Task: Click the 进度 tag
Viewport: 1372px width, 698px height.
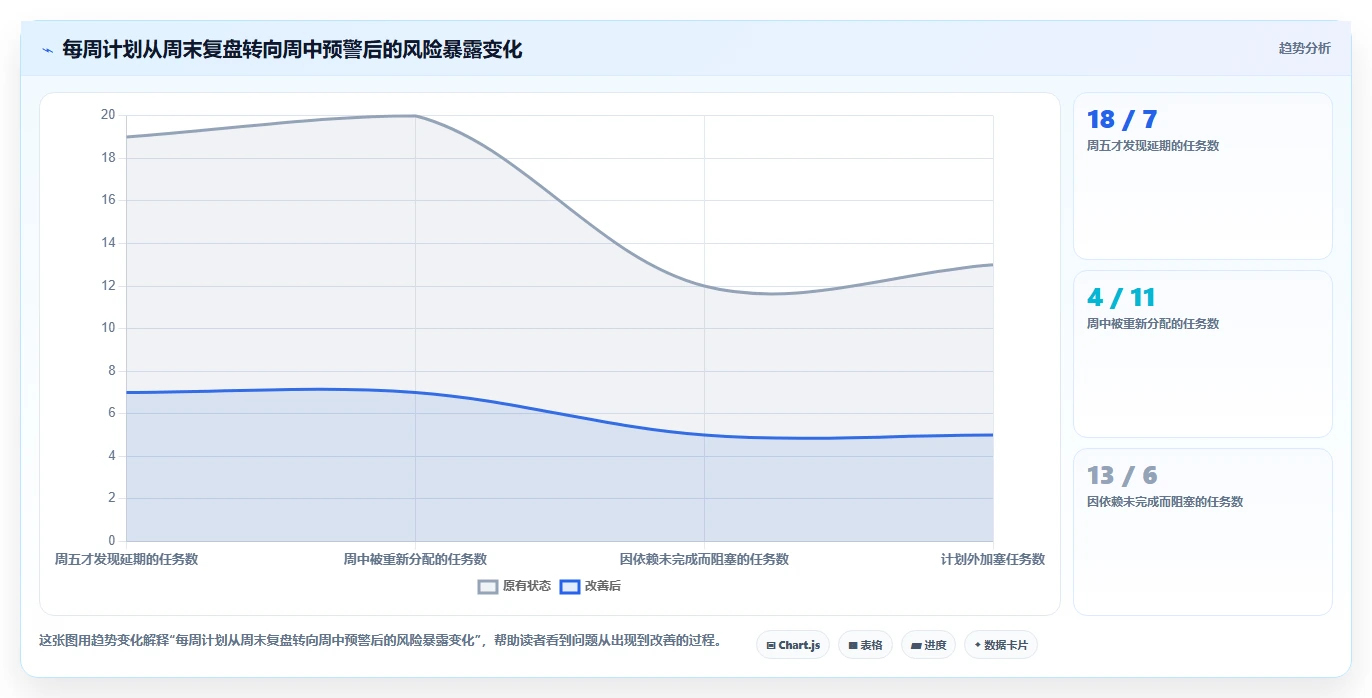Action: [928, 645]
